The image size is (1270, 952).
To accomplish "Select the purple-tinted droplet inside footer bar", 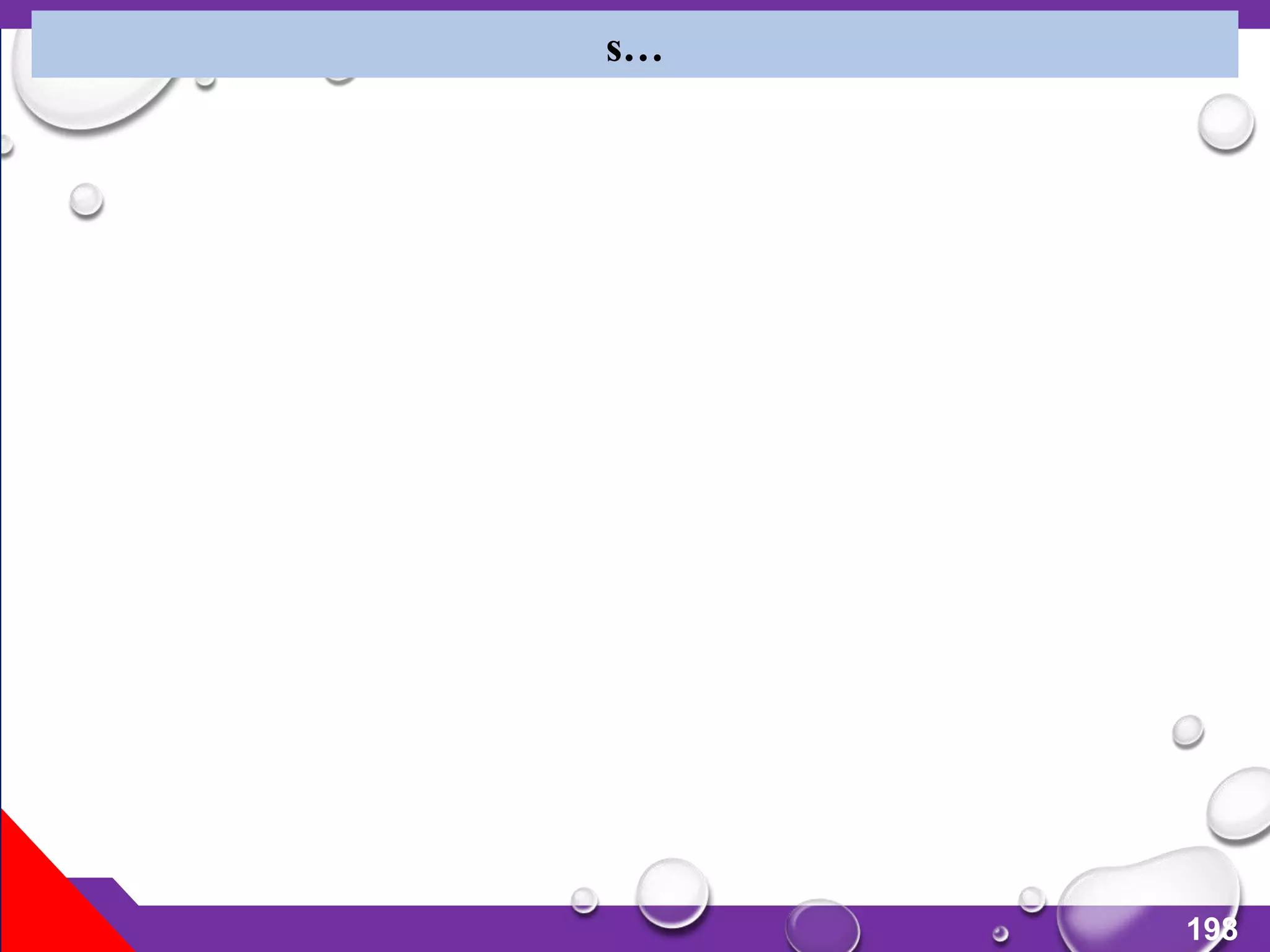I will 822,927.
